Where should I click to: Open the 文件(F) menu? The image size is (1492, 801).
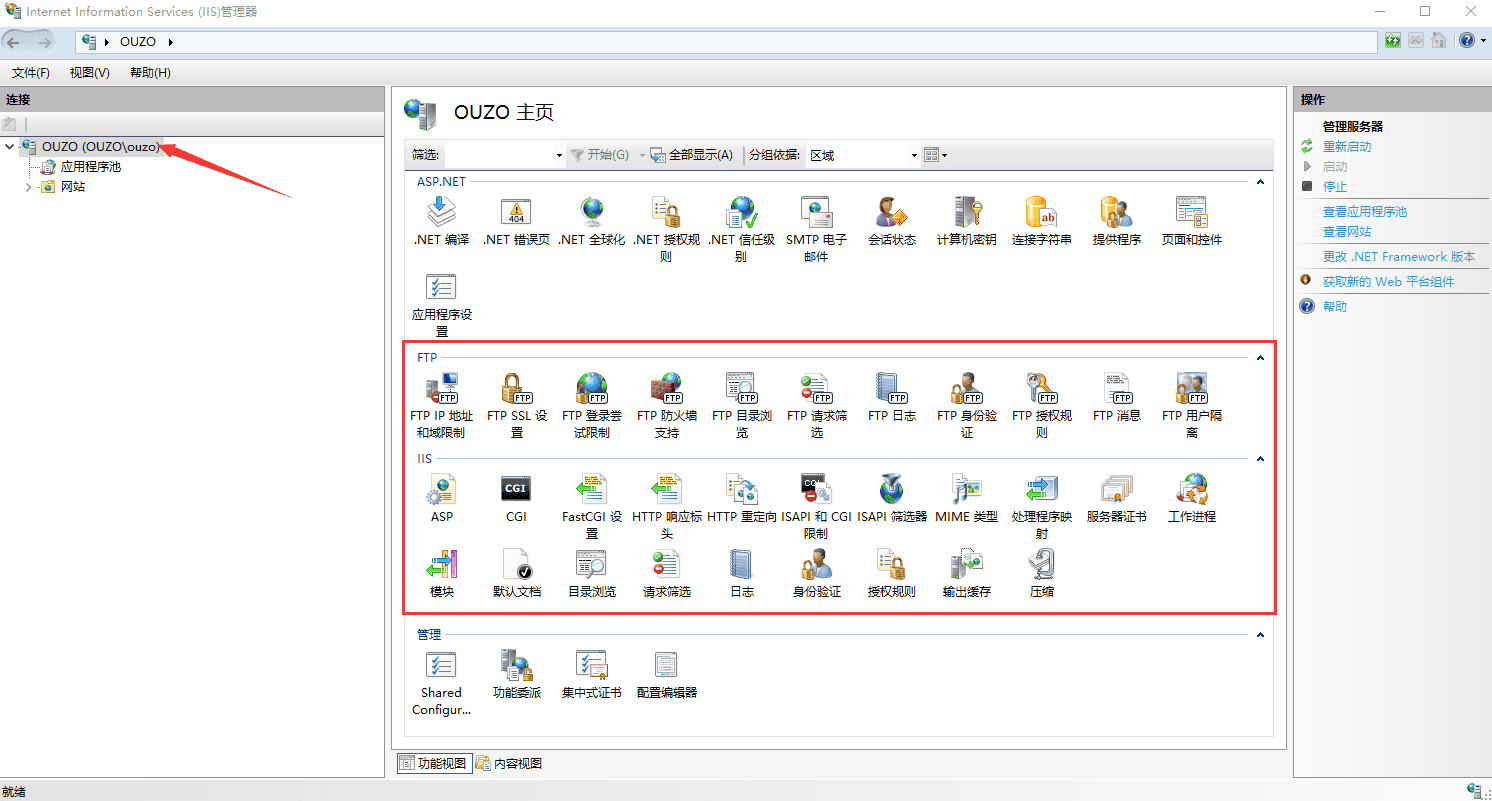pyautogui.click(x=31, y=73)
